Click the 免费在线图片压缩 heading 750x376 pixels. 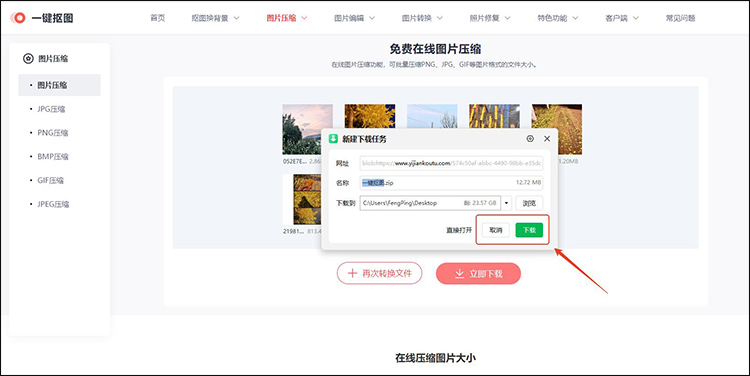click(x=435, y=49)
